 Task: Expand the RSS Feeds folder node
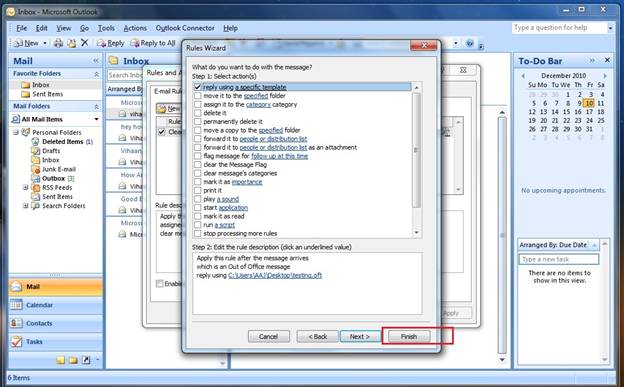[25, 187]
